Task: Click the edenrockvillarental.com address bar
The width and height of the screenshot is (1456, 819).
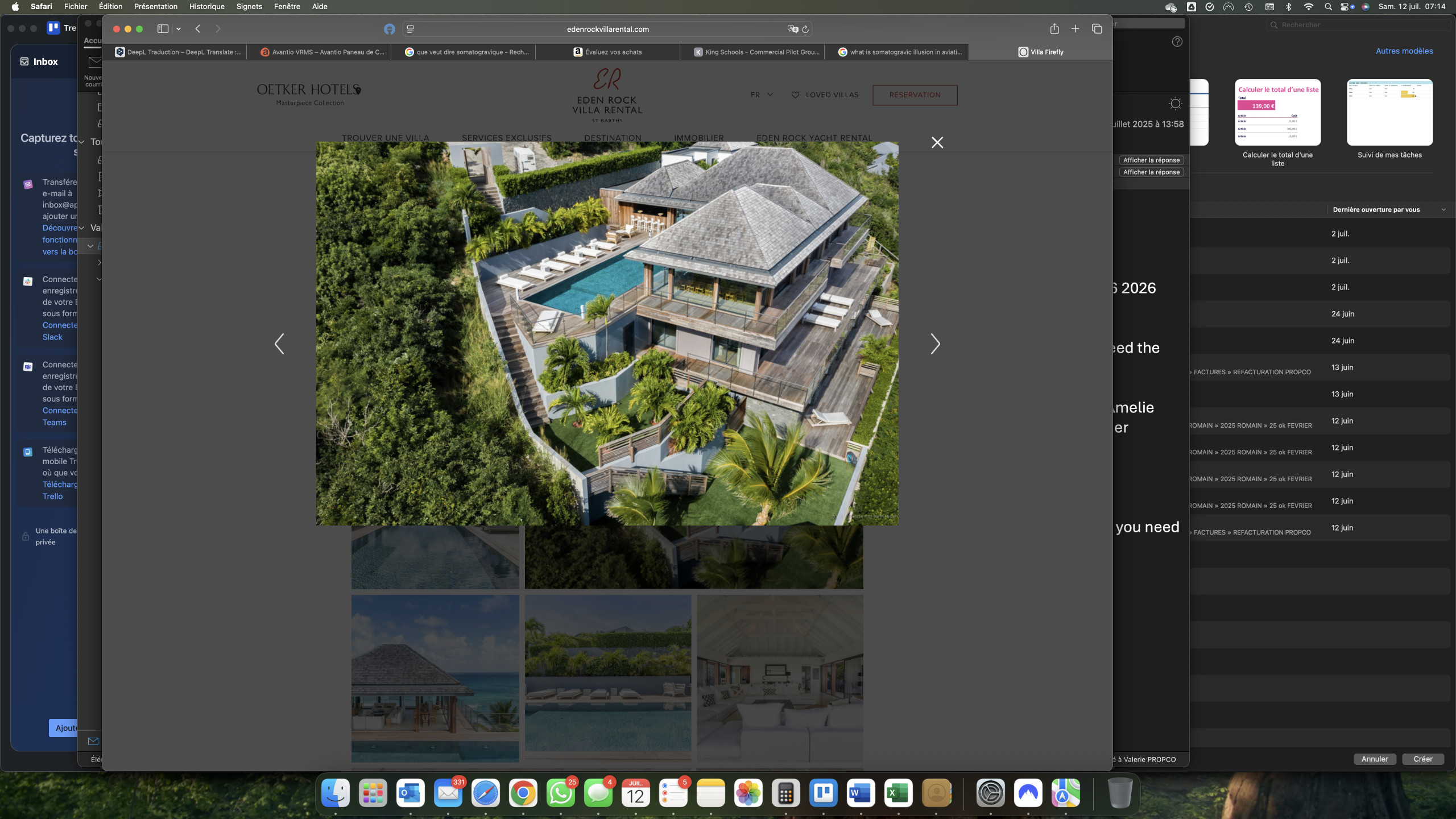Action: click(x=607, y=29)
